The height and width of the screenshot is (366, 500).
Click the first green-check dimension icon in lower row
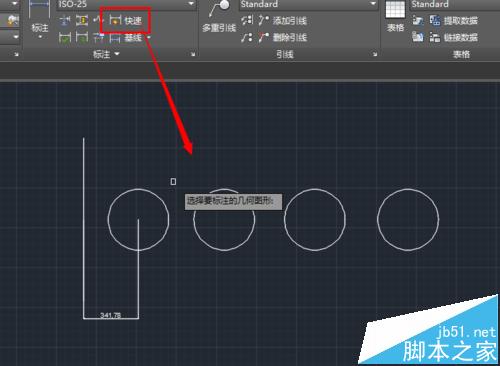tap(65, 37)
